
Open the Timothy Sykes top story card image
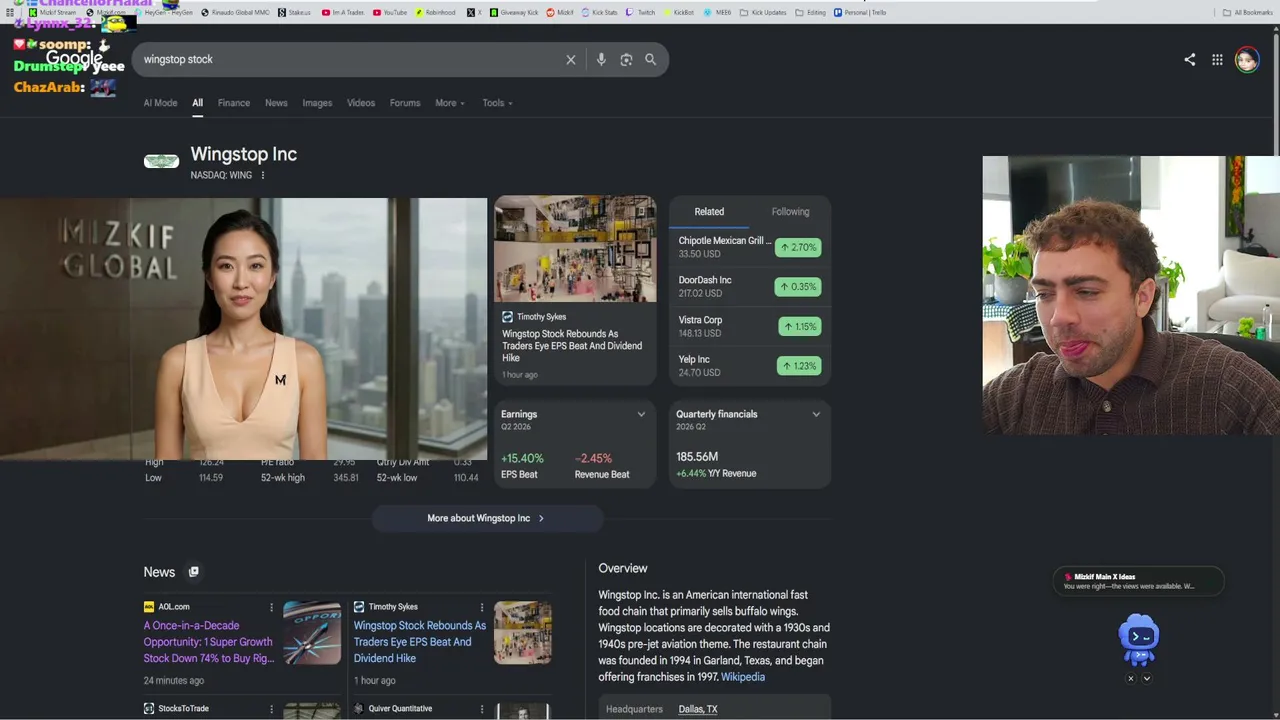pos(575,249)
